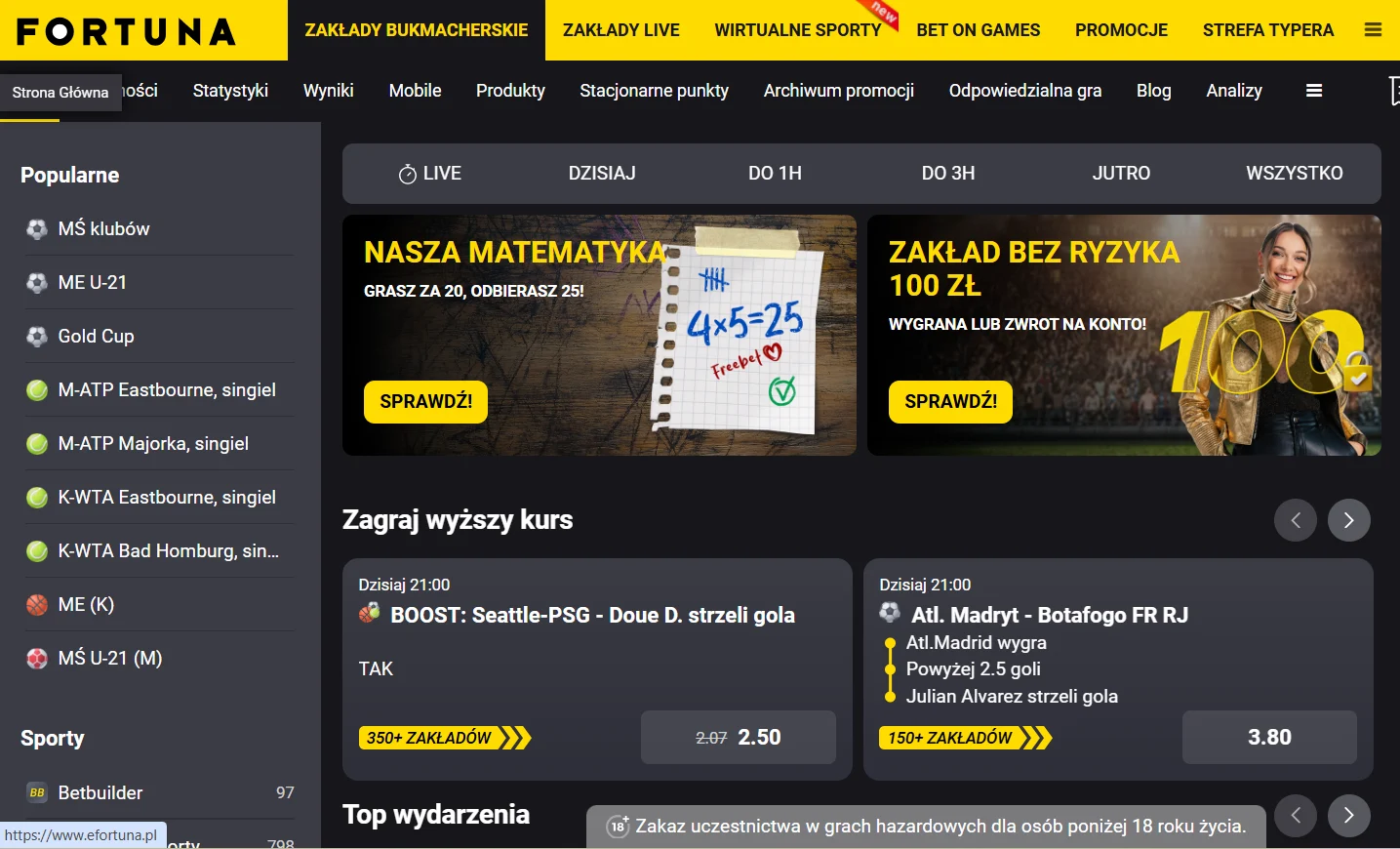Open the top-right hamburger menu
The height and width of the screenshot is (849, 1400).
[1373, 30]
